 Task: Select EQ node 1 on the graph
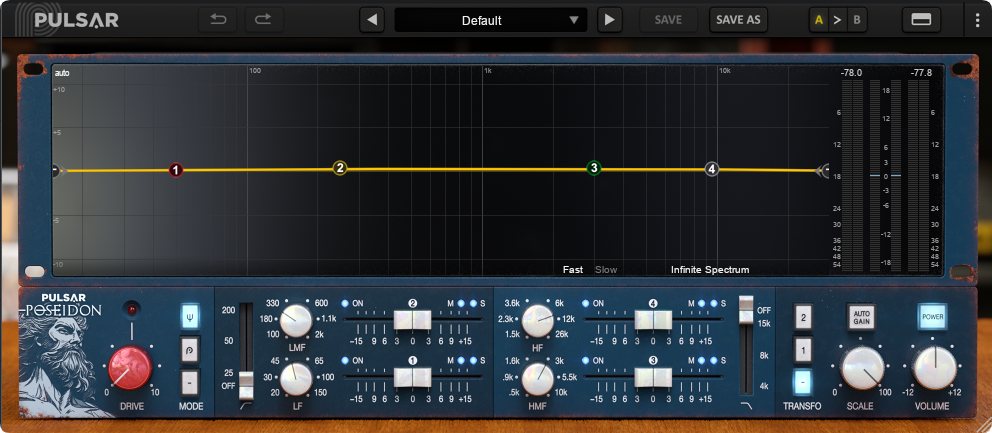click(x=175, y=170)
